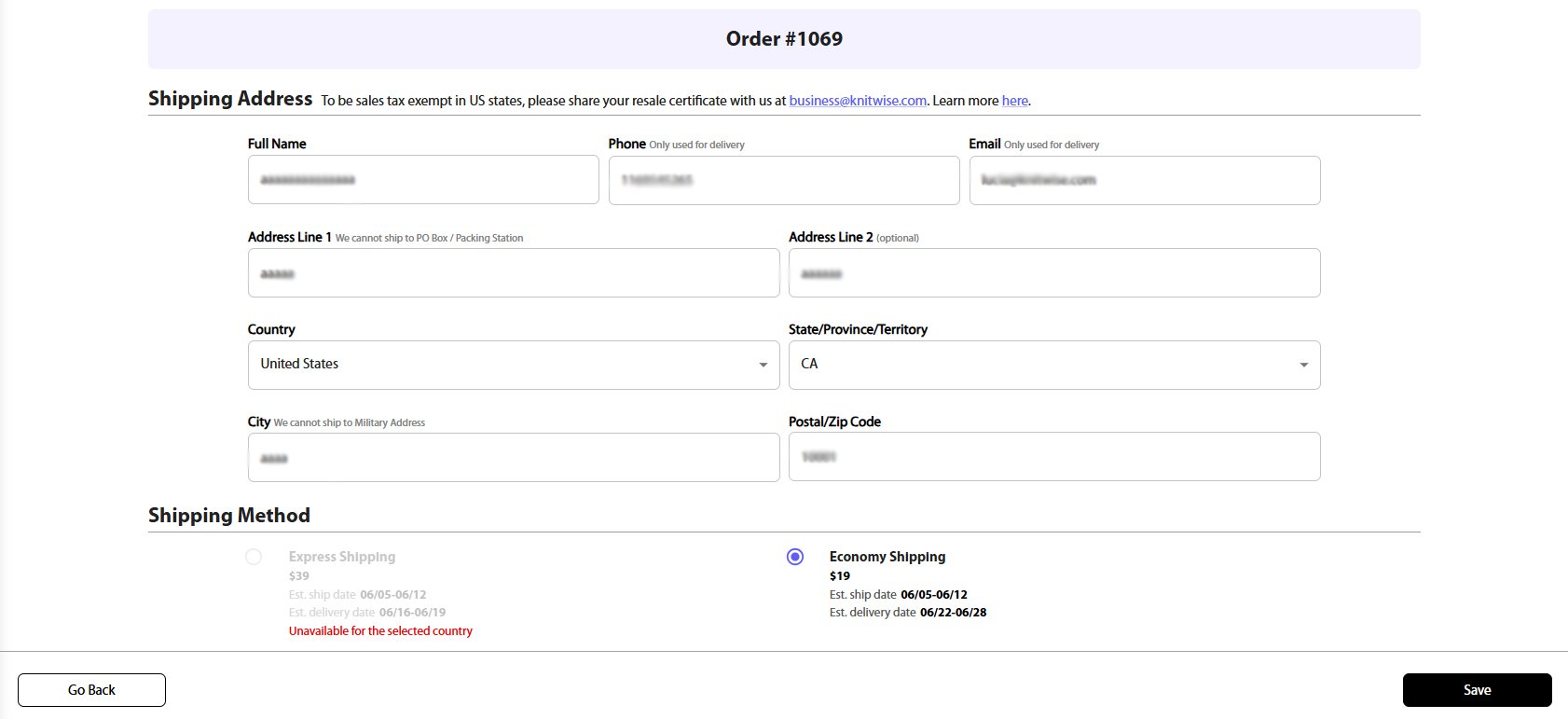Click the Save button

click(x=1478, y=690)
